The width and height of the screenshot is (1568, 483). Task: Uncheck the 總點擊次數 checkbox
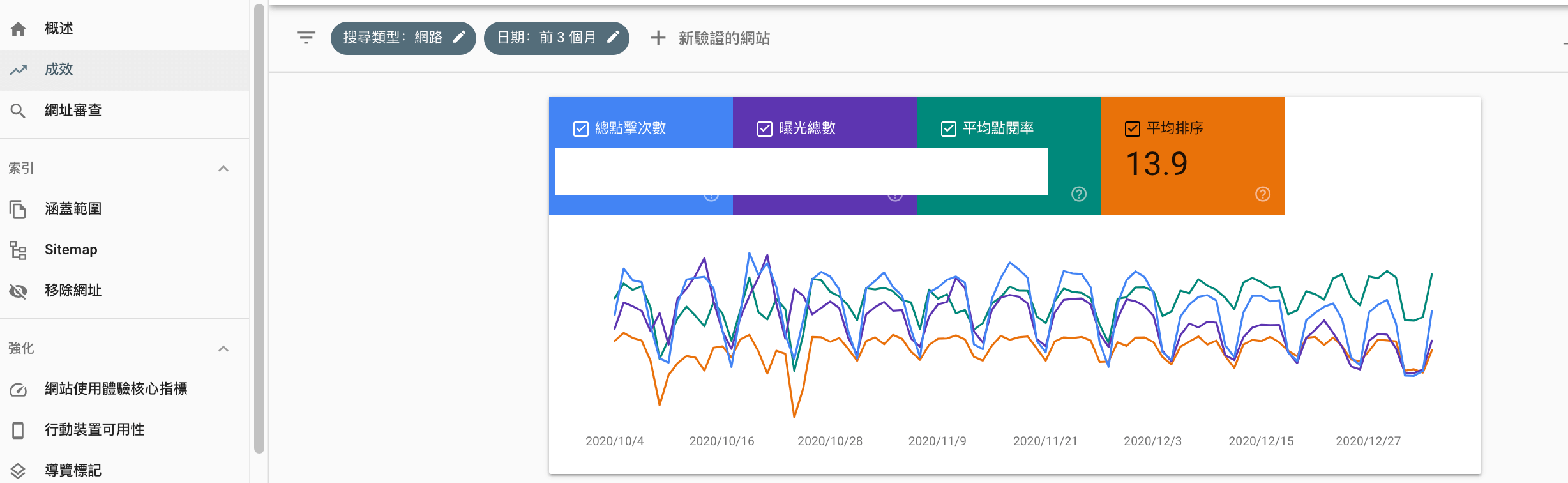(581, 129)
